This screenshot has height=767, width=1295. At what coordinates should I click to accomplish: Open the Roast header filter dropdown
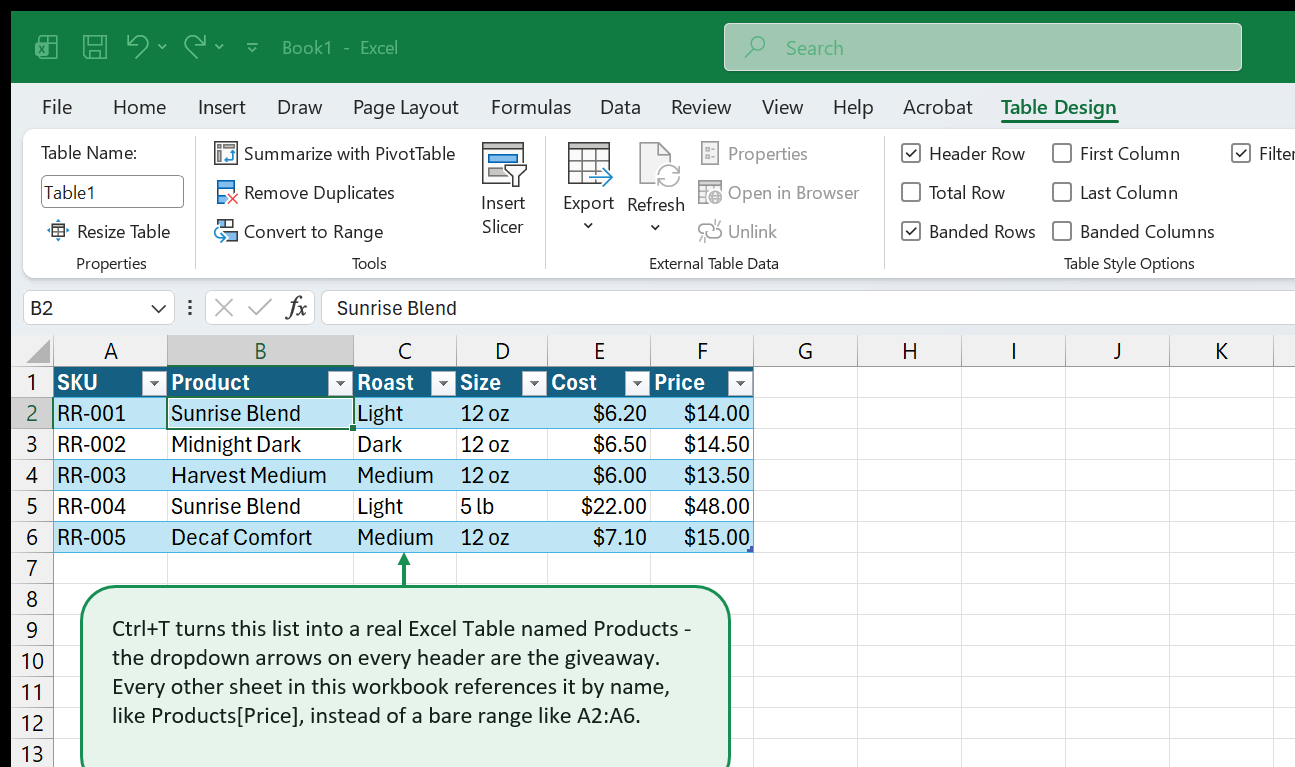click(443, 383)
